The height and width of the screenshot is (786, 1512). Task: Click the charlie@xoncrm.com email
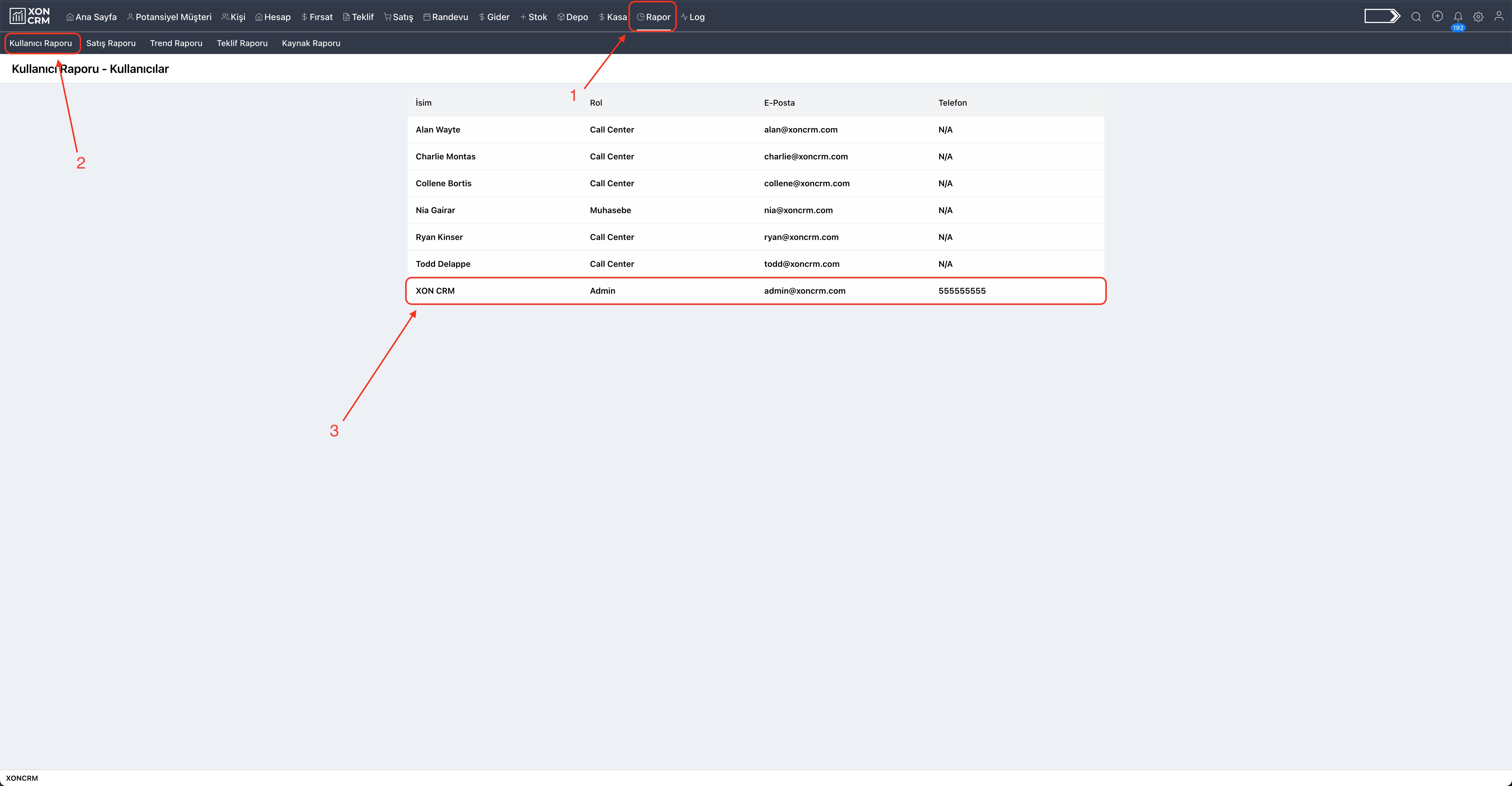[x=806, y=157]
